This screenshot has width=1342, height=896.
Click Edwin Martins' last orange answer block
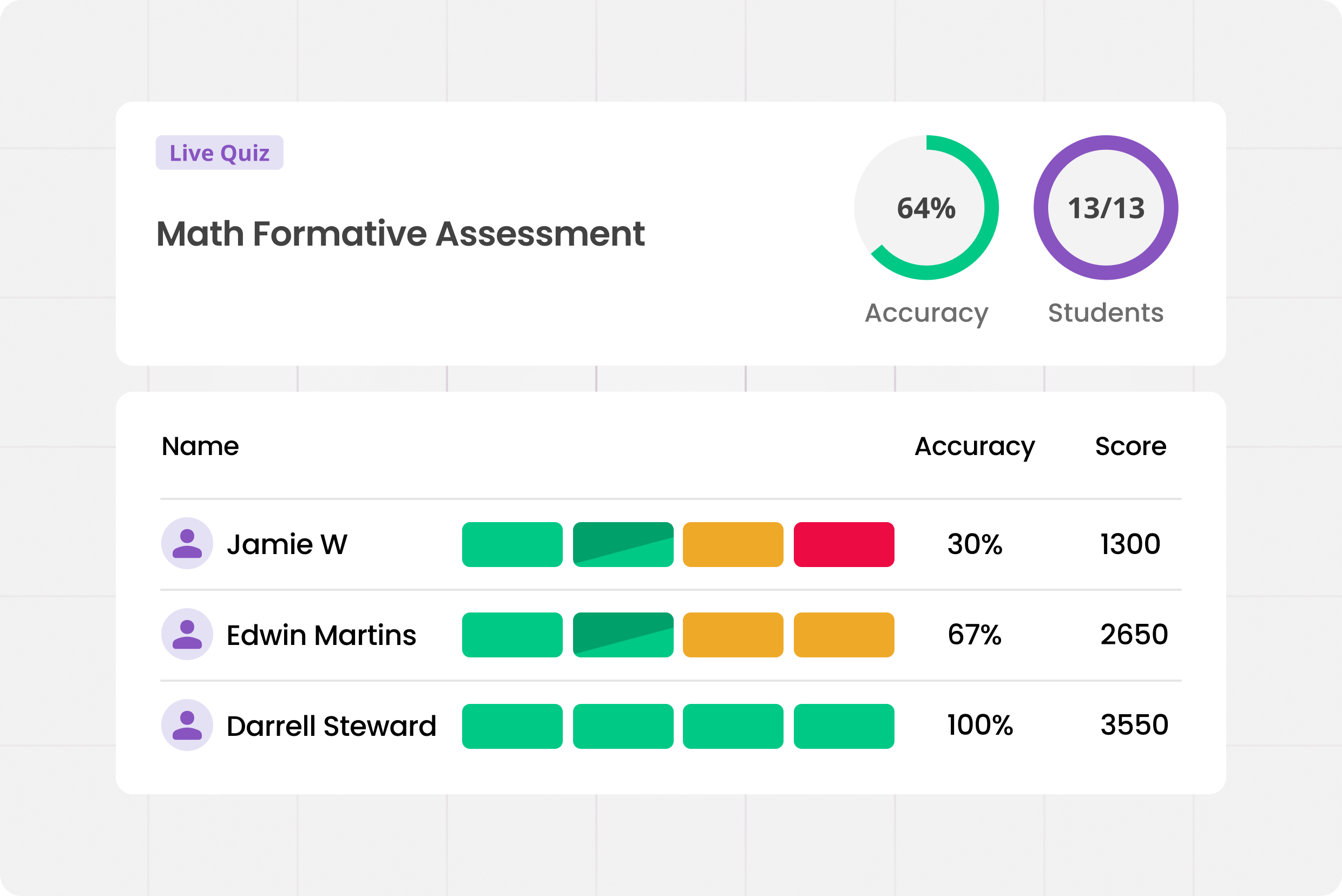(844, 635)
